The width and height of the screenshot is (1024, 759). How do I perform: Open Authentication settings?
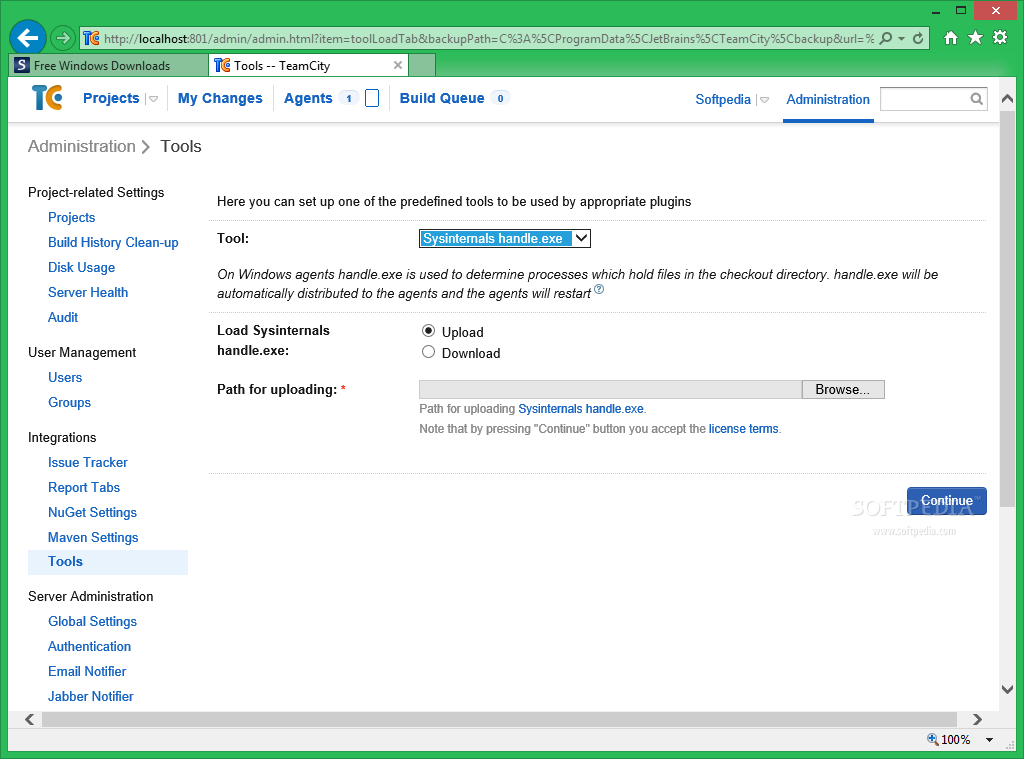coord(89,647)
